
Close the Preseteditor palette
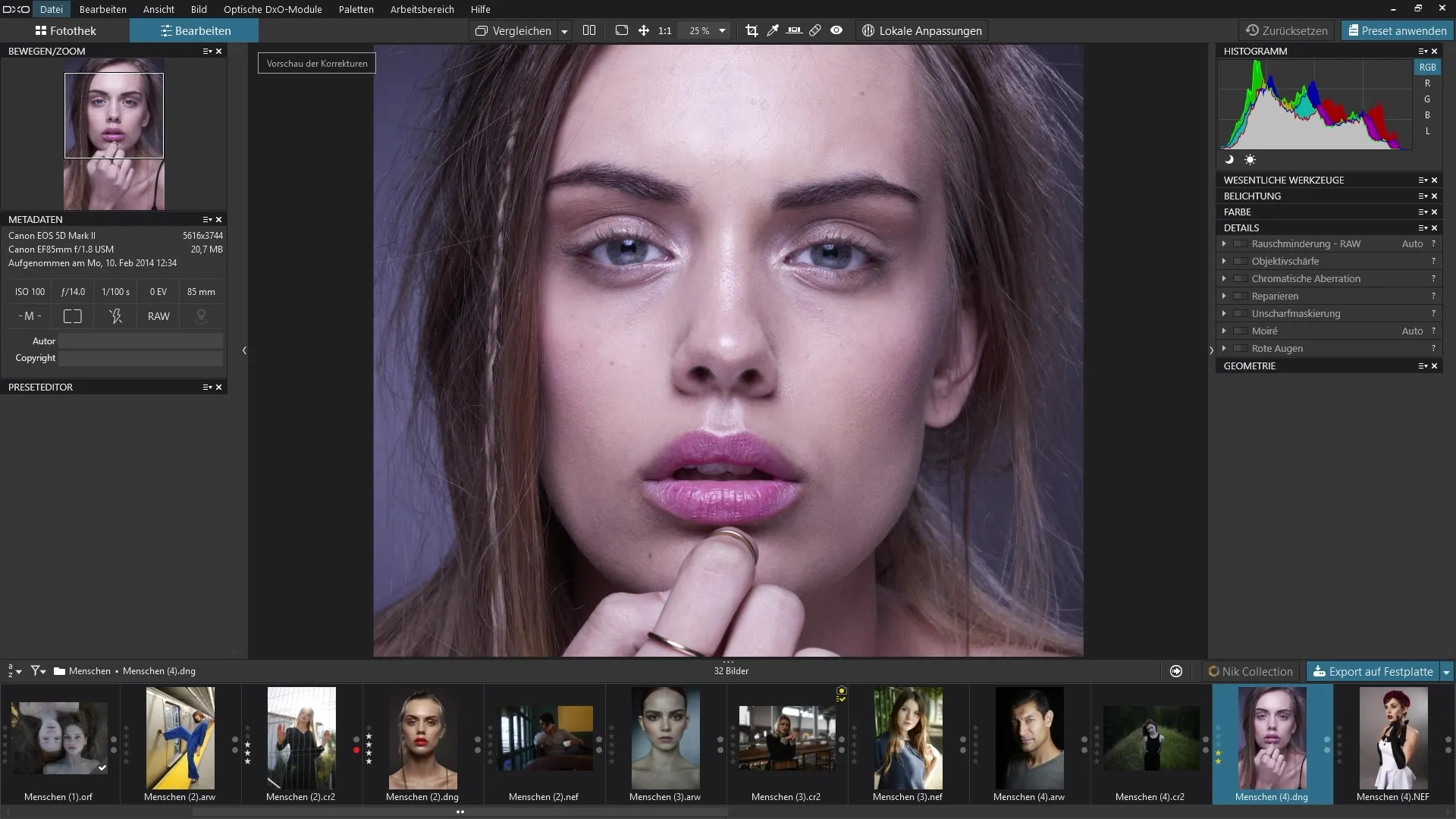point(219,387)
